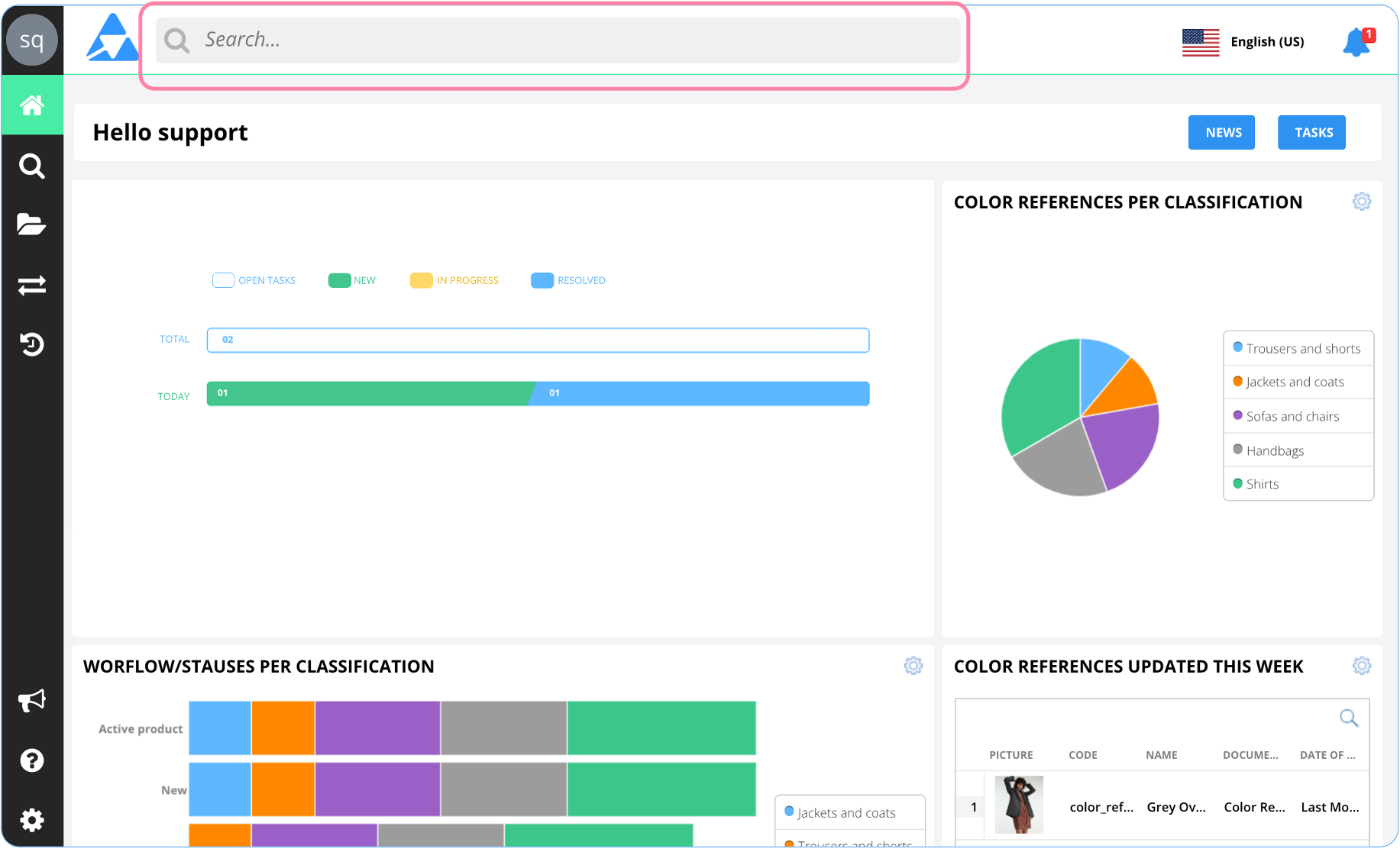
Task: Click the purple New row bar segment
Action: (x=377, y=789)
